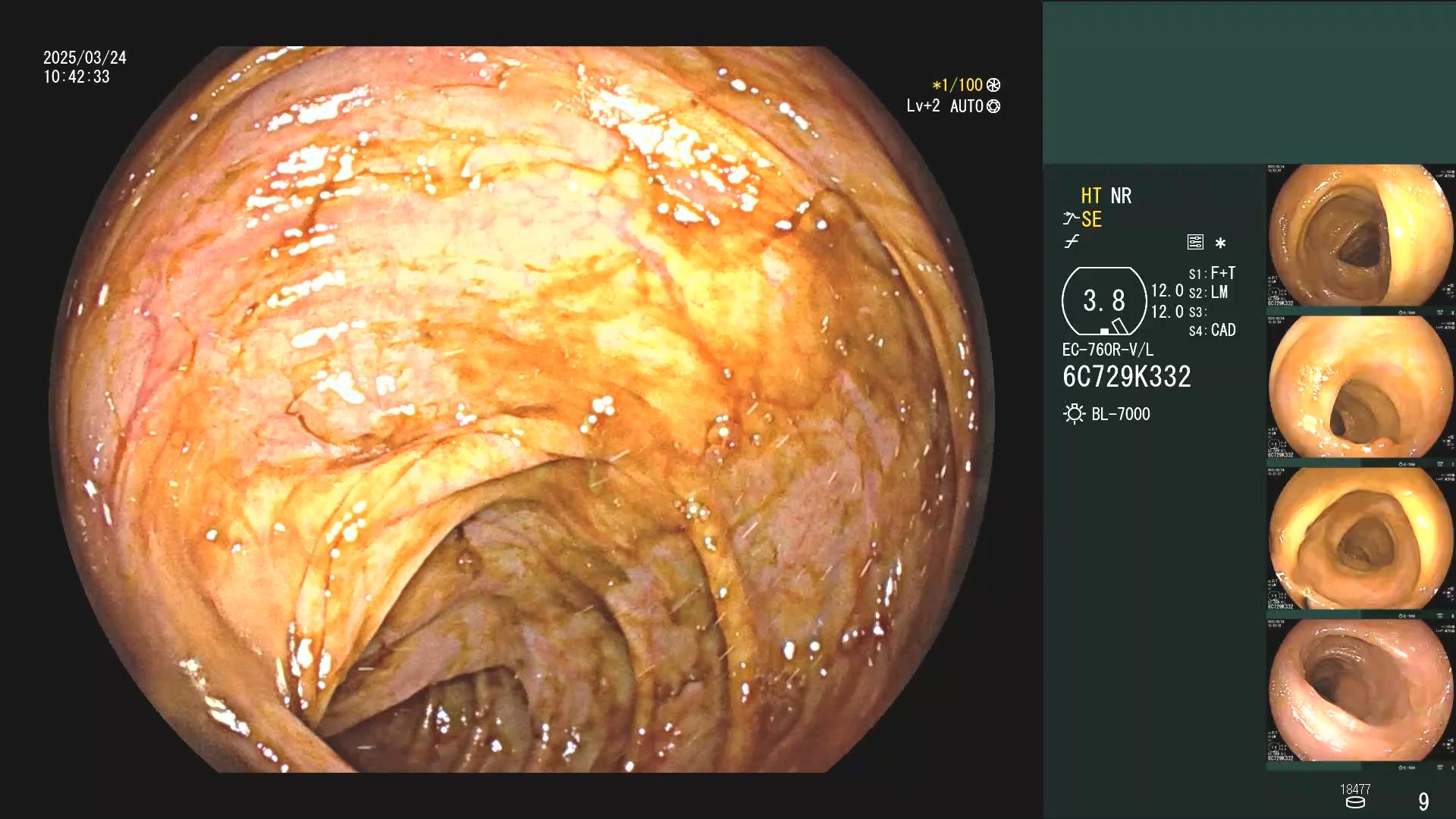Click the time 10:42:33

click(x=77, y=77)
